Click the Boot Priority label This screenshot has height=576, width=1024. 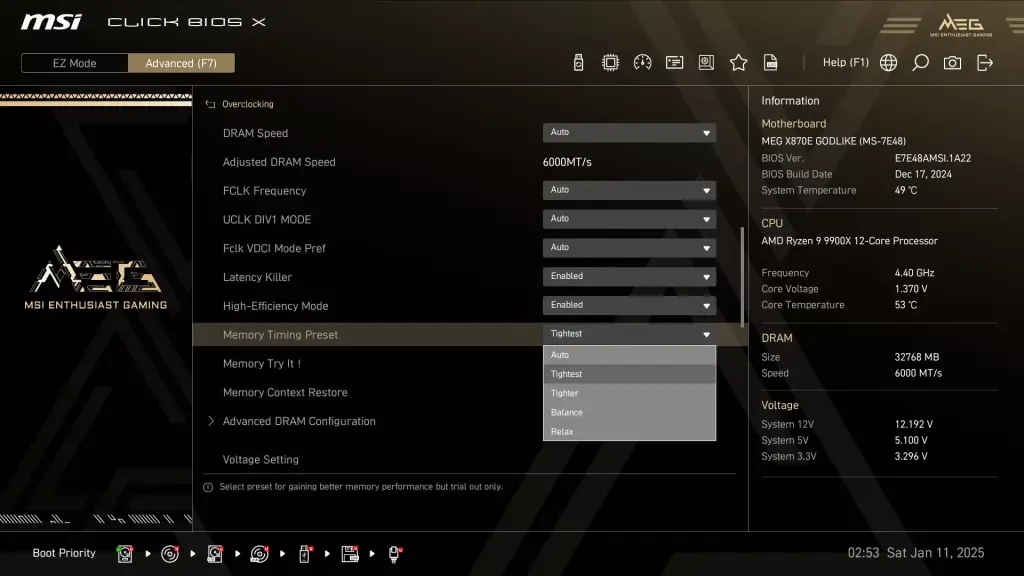pos(64,553)
